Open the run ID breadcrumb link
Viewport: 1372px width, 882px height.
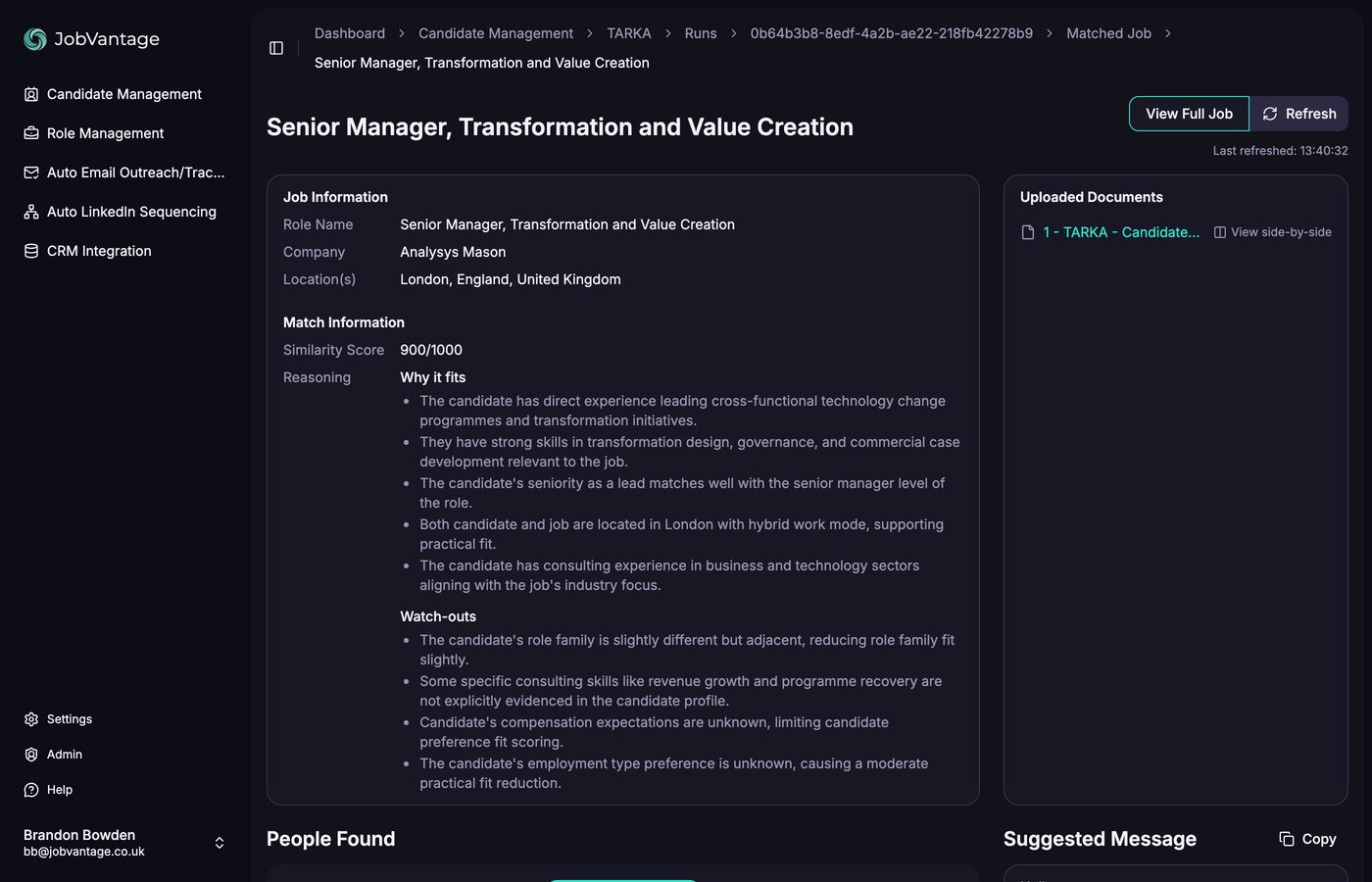892,33
